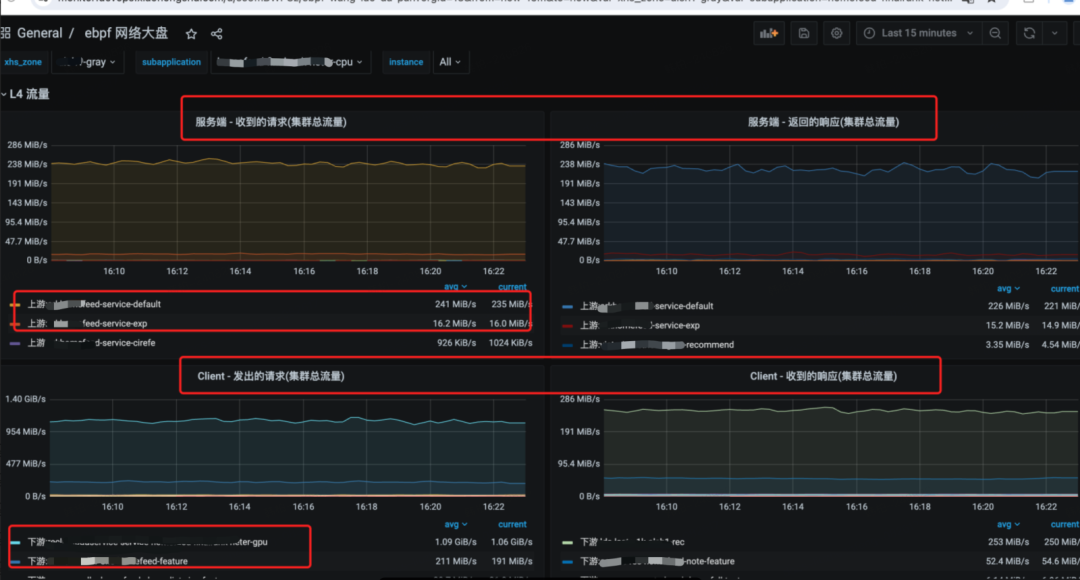The image size is (1080, 580).
Task: Click the instance variable label
Action: [406, 62]
